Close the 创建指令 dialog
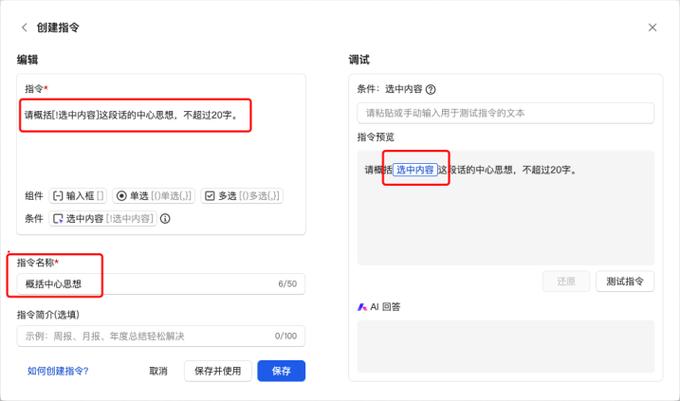The image size is (680, 401). click(652, 27)
